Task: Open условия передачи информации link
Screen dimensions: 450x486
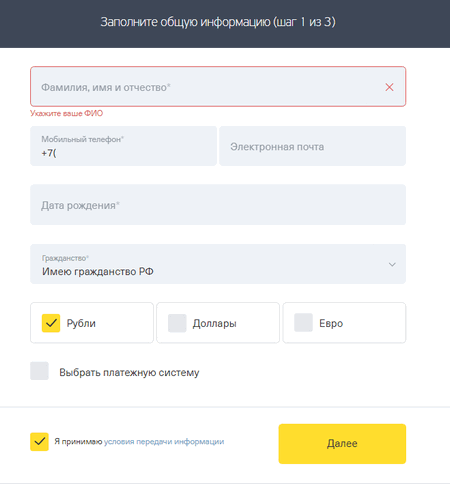Action: pyautogui.click(x=164, y=442)
